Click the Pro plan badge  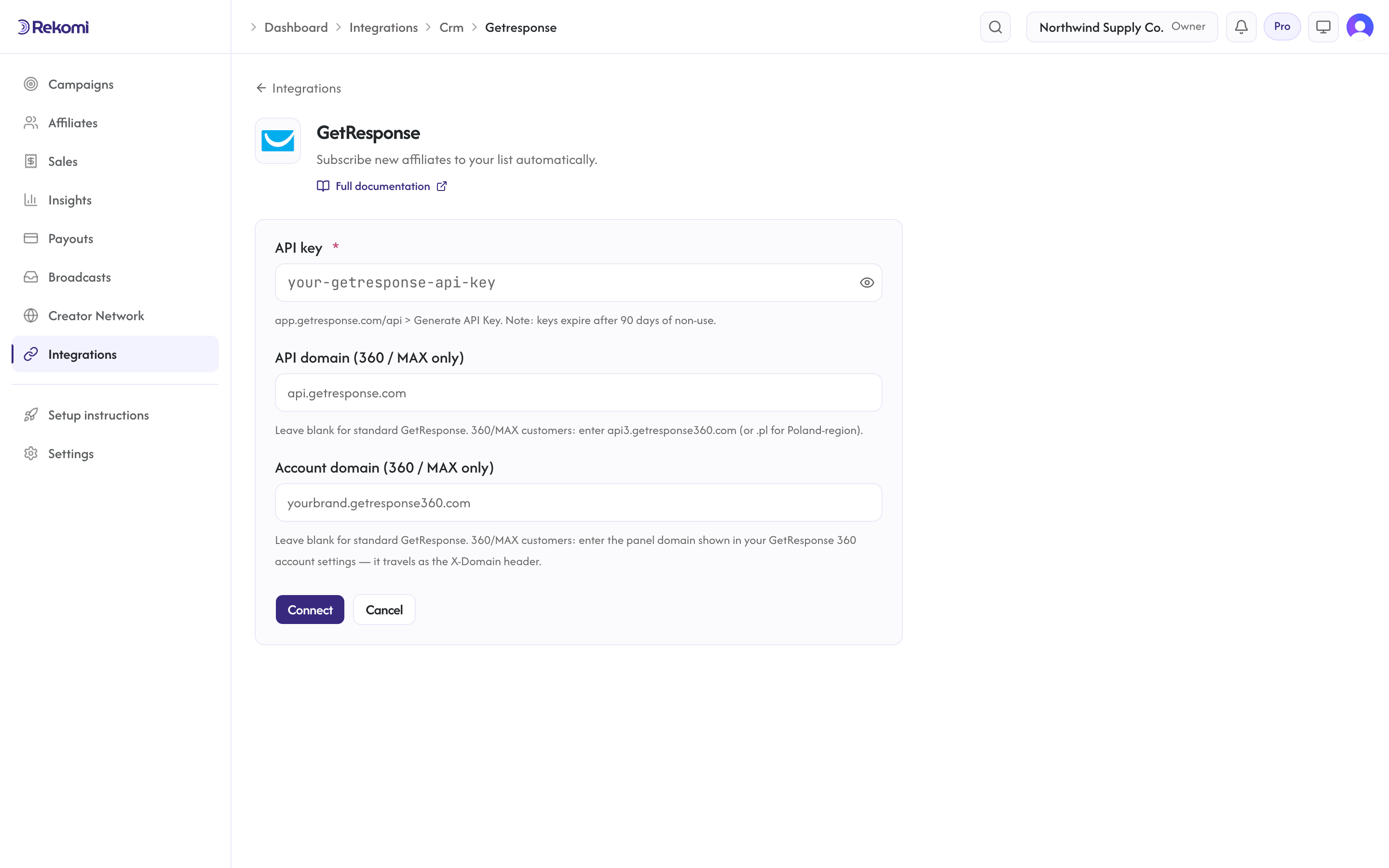[1281, 27]
